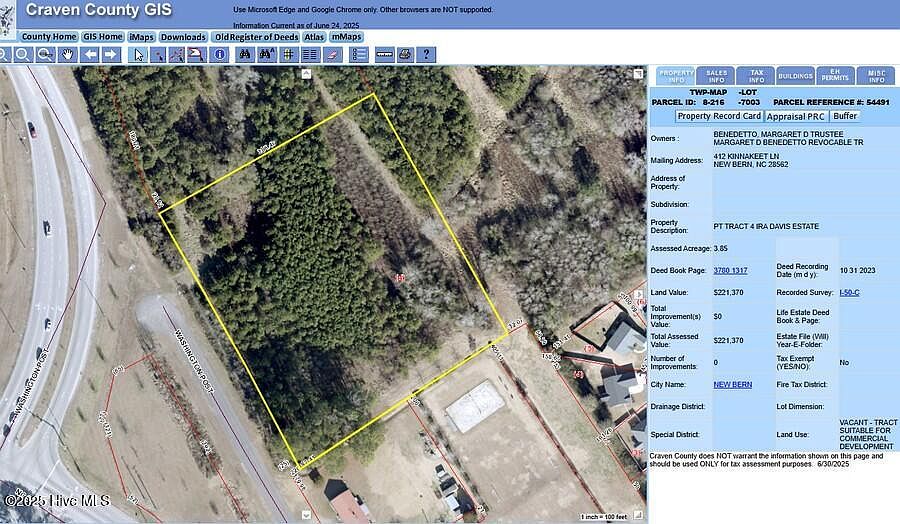Click the grid hash icon
Viewport: 900px width, 524px height.
click(x=288, y=55)
